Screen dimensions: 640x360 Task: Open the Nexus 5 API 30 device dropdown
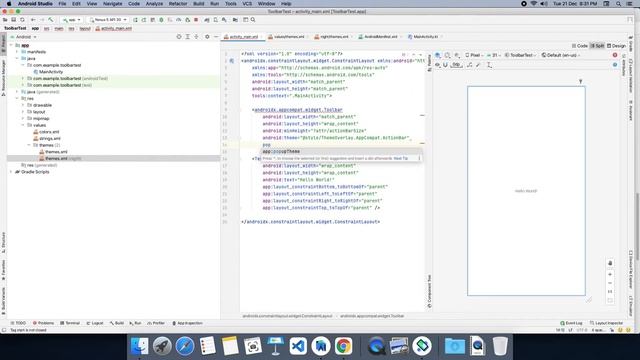pyautogui.click(x=108, y=20)
